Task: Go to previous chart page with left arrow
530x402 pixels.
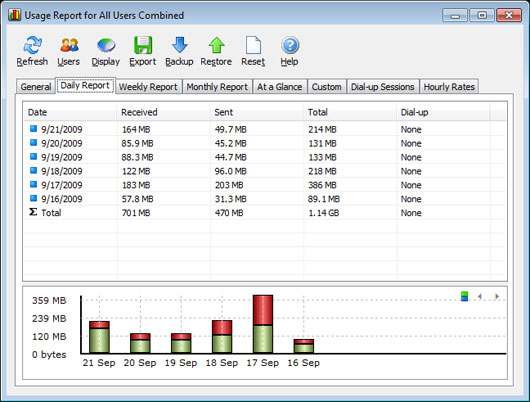Action: 480,297
